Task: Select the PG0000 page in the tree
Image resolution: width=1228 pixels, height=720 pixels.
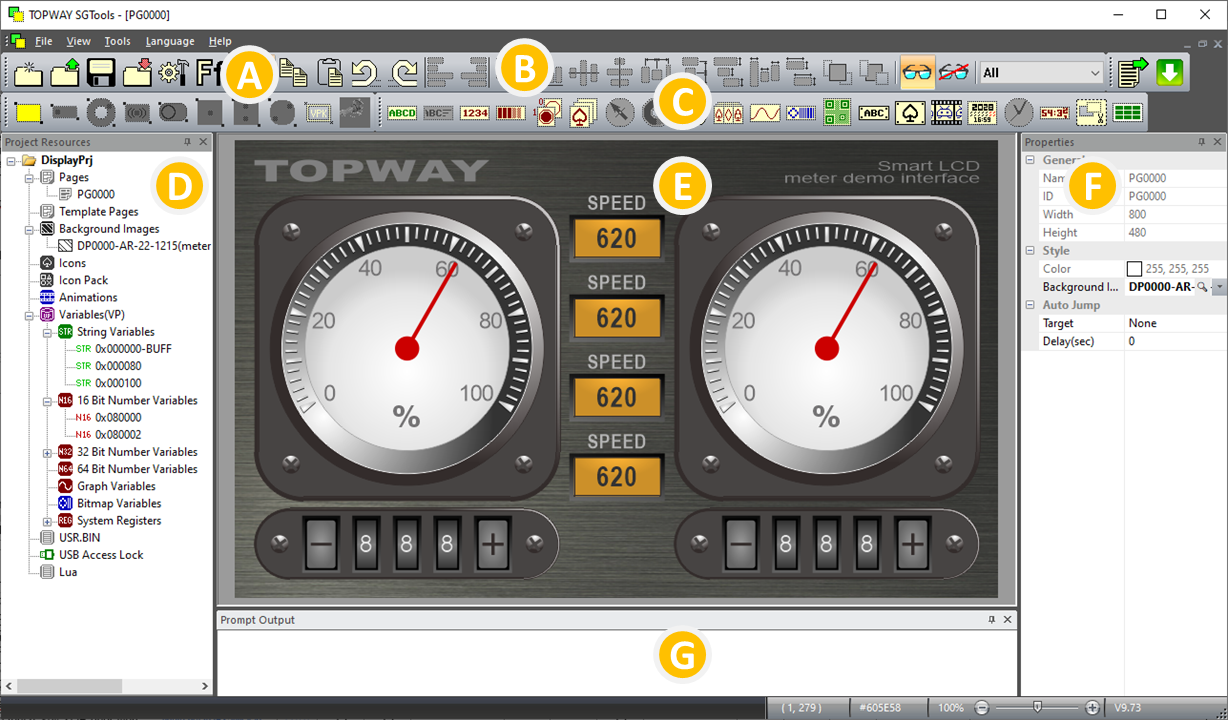Action: [95, 195]
